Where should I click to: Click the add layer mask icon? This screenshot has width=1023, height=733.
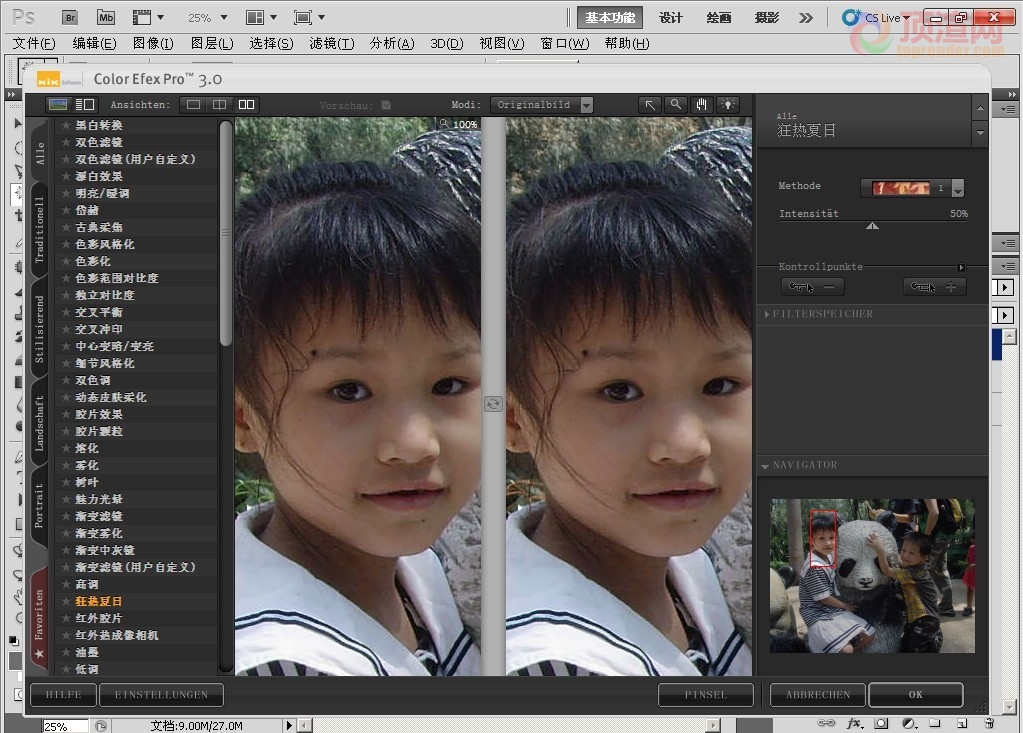pos(881,723)
